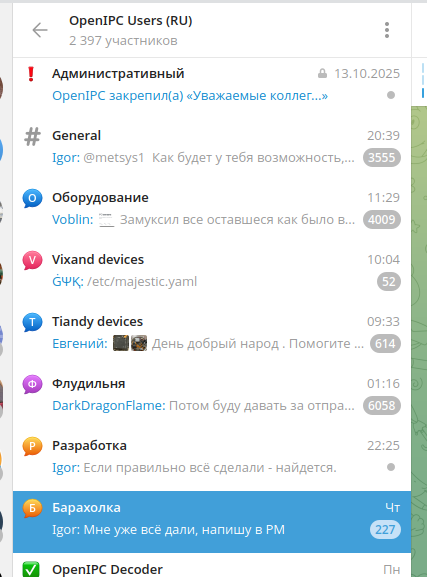Click the green checkmark OpenIPC Decoder icon
The image size is (427, 577).
click(x=31, y=569)
